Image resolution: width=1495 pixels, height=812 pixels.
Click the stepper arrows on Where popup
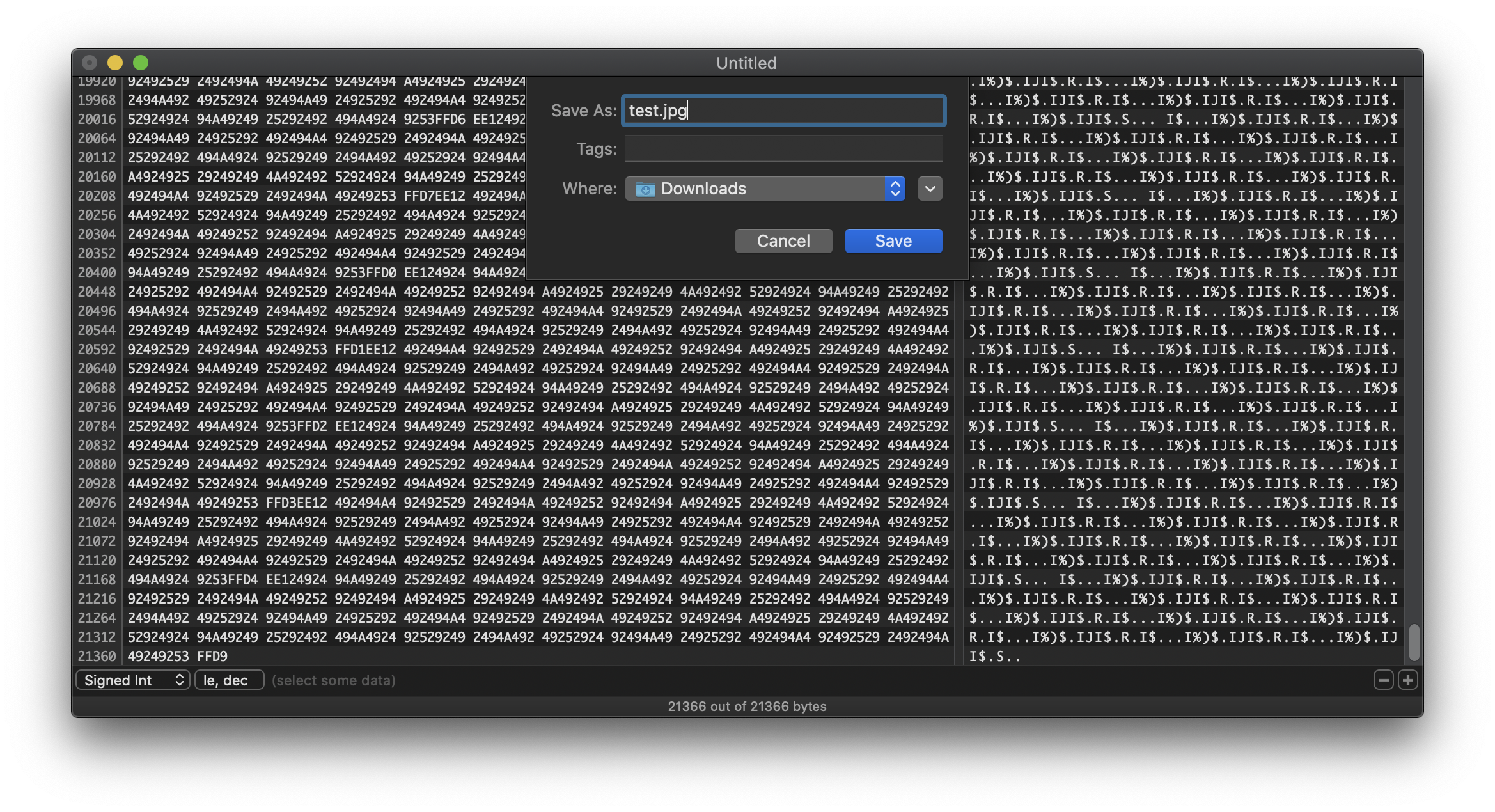(895, 189)
